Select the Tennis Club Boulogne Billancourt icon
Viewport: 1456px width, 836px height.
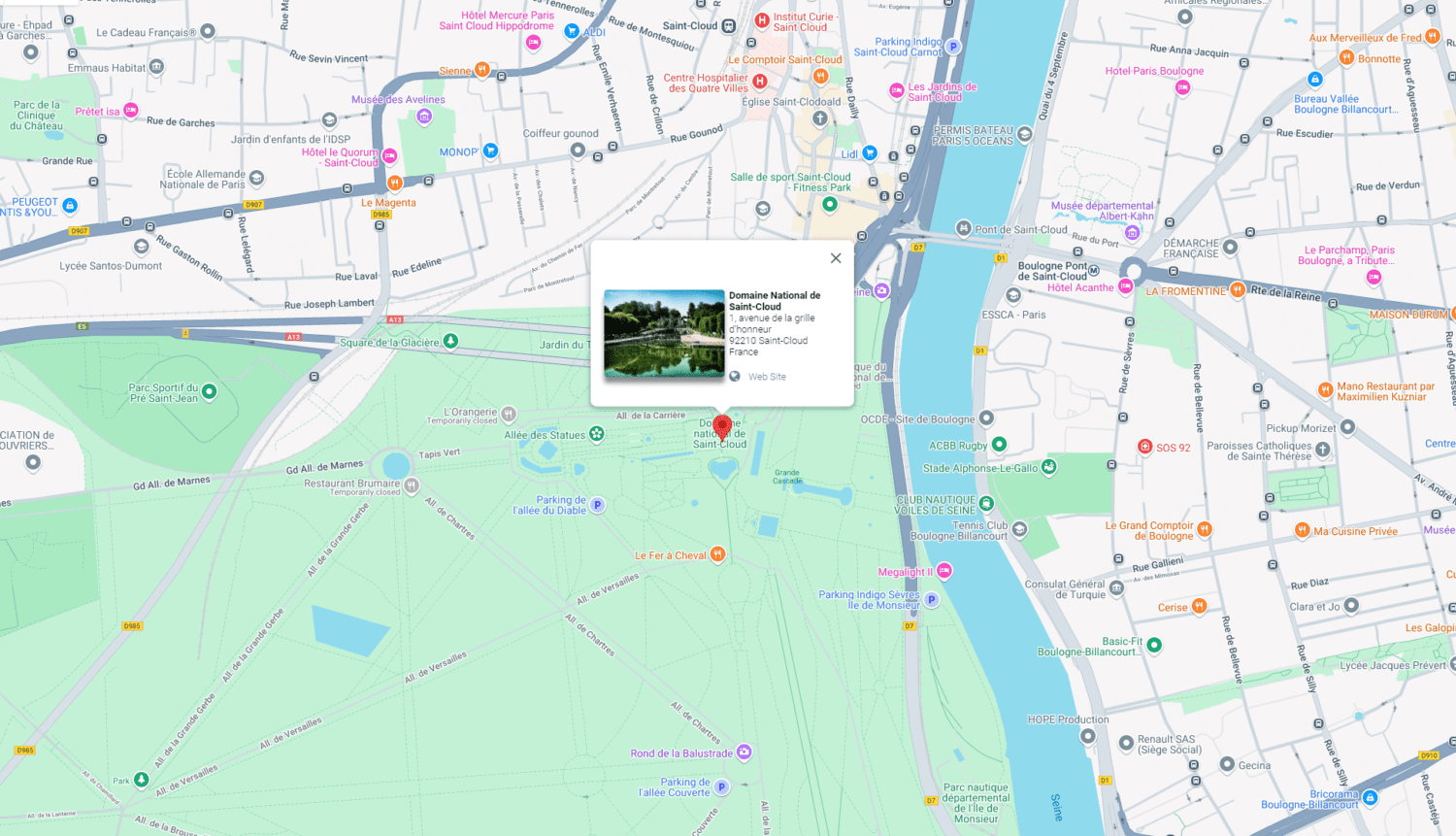[1019, 529]
